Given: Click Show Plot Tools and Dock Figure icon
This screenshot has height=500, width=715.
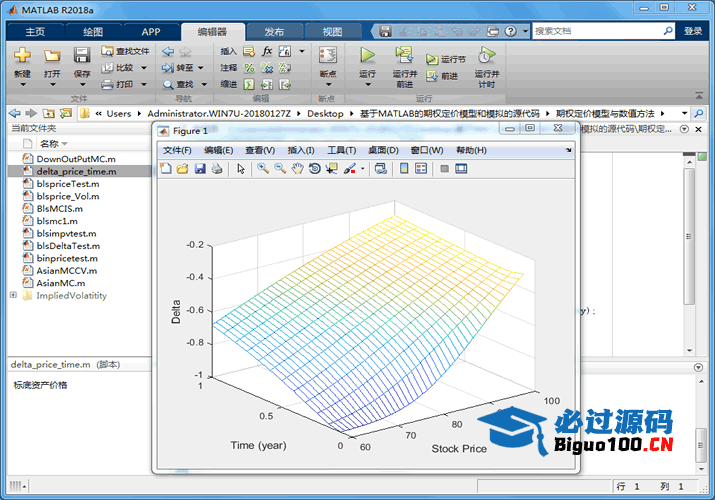Looking at the screenshot, I should (461, 169).
